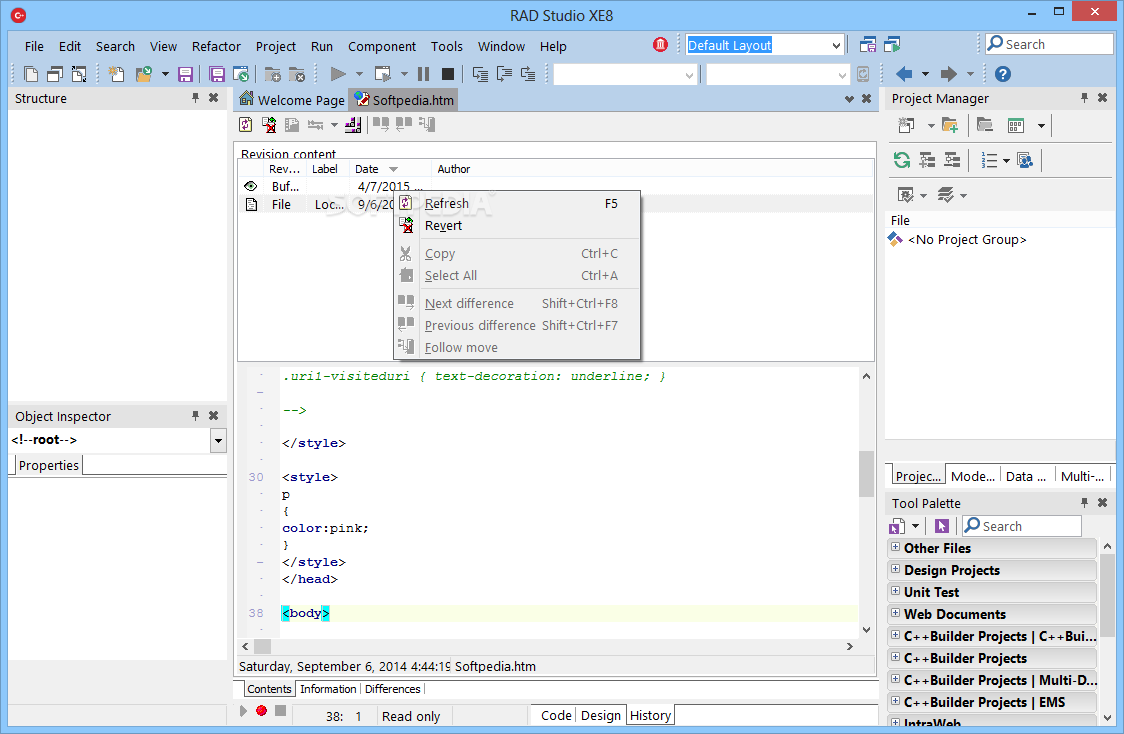Image resolution: width=1124 pixels, height=734 pixels.
Task: Open the Object Inspector root selector dropdown
Action: tap(219, 440)
